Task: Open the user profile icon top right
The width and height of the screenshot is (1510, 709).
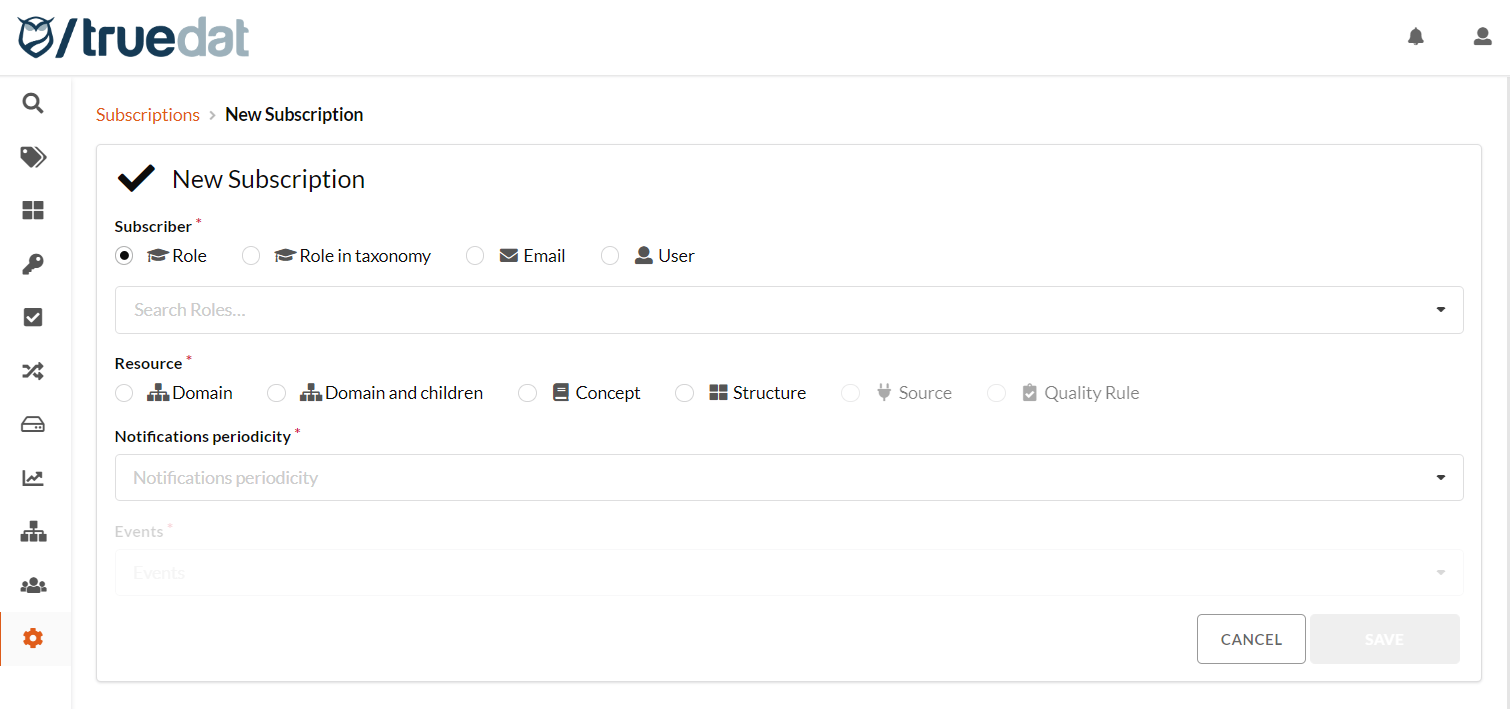Action: click(x=1482, y=36)
